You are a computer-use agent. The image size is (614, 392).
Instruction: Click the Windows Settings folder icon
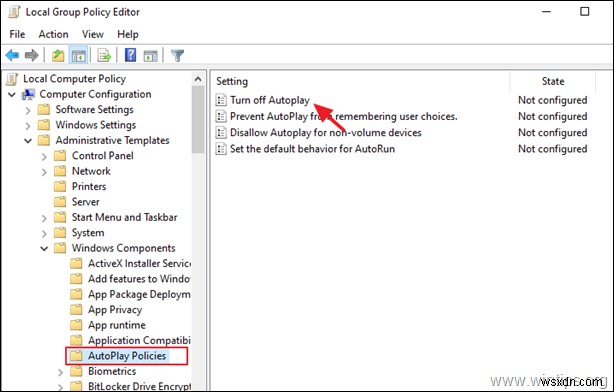[x=43, y=125]
